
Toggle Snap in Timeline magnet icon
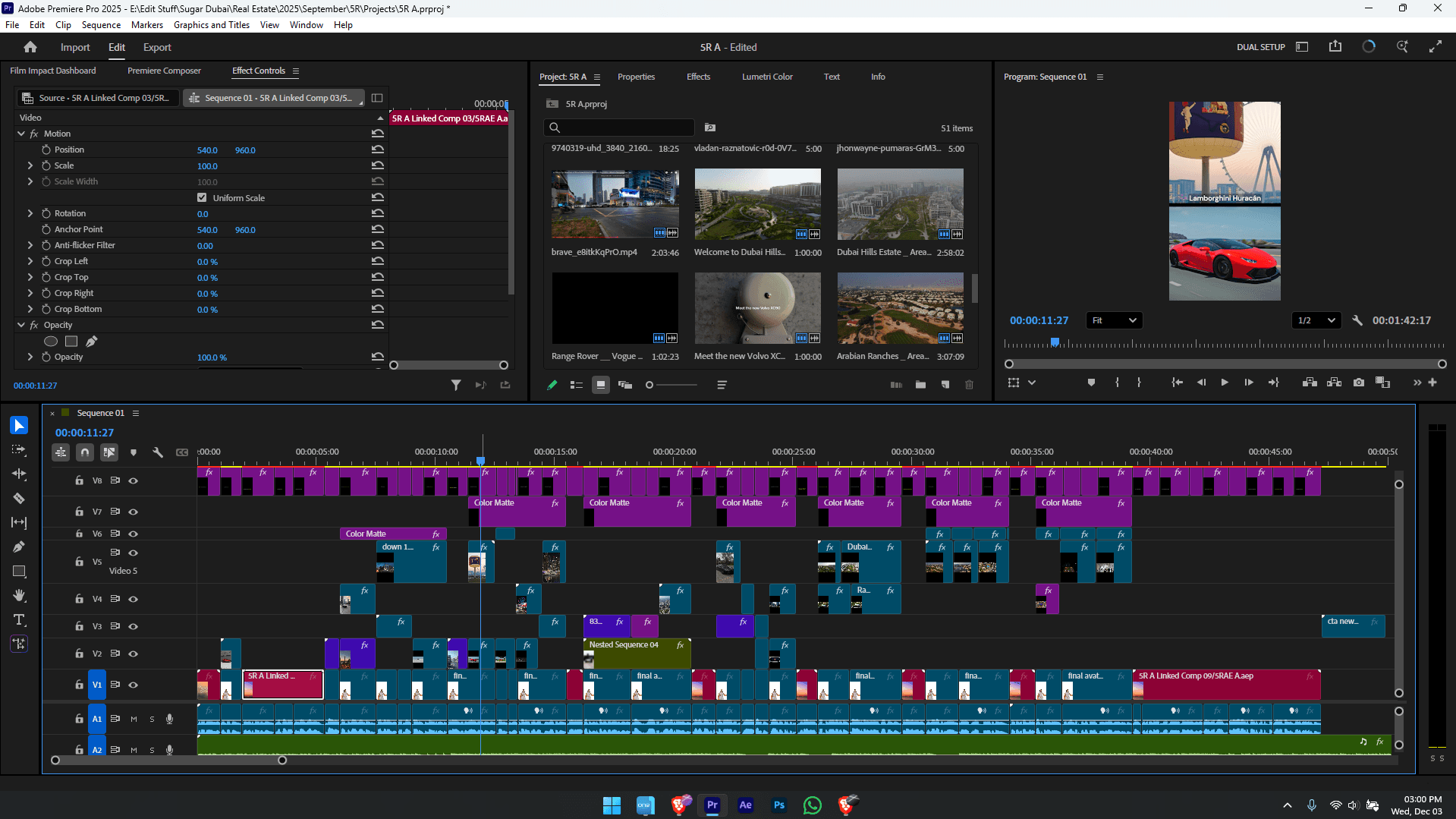click(x=85, y=452)
